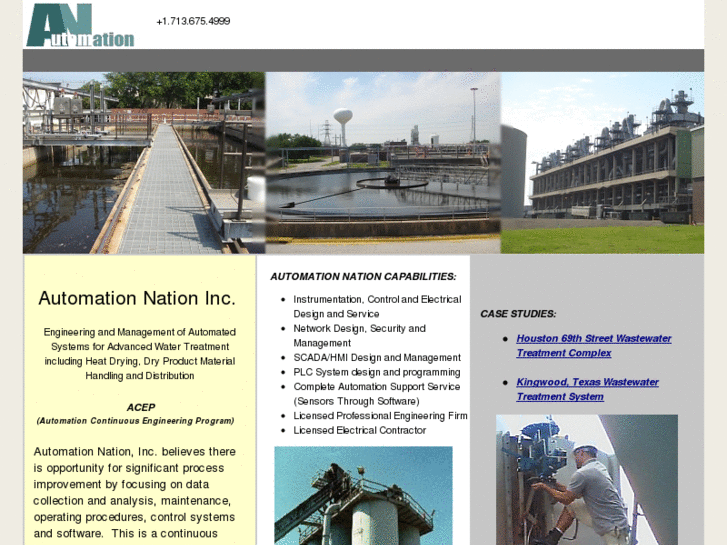Click the silo tower photo under capabilities
The height and width of the screenshot is (545, 727).
(x=364, y=495)
